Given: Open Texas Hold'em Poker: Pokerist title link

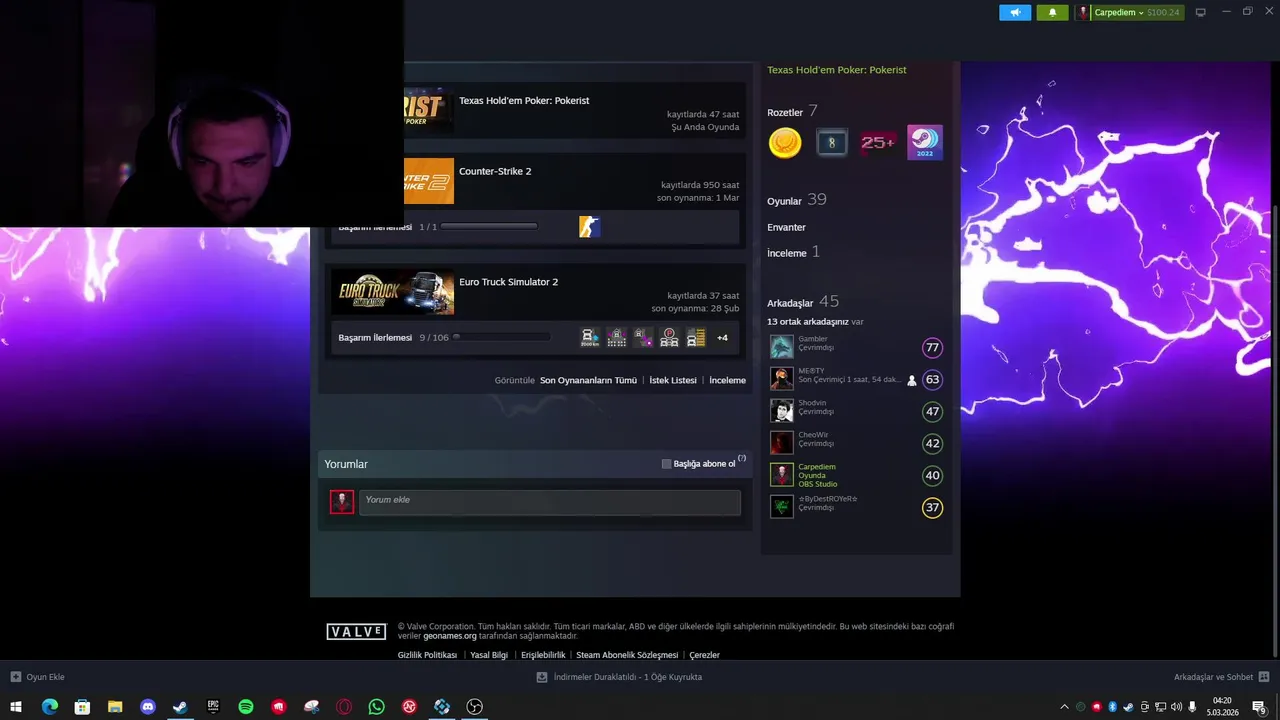Looking at the screenshot, I should point(524,101).
